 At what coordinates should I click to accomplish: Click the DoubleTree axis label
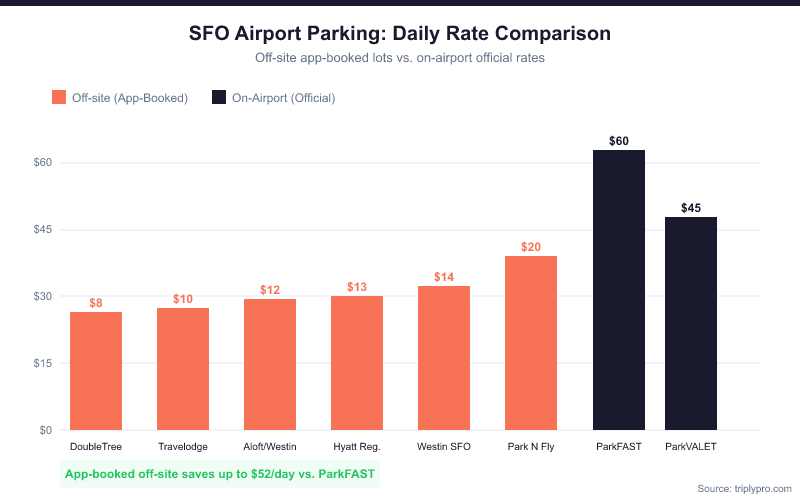tap(96, 446)
